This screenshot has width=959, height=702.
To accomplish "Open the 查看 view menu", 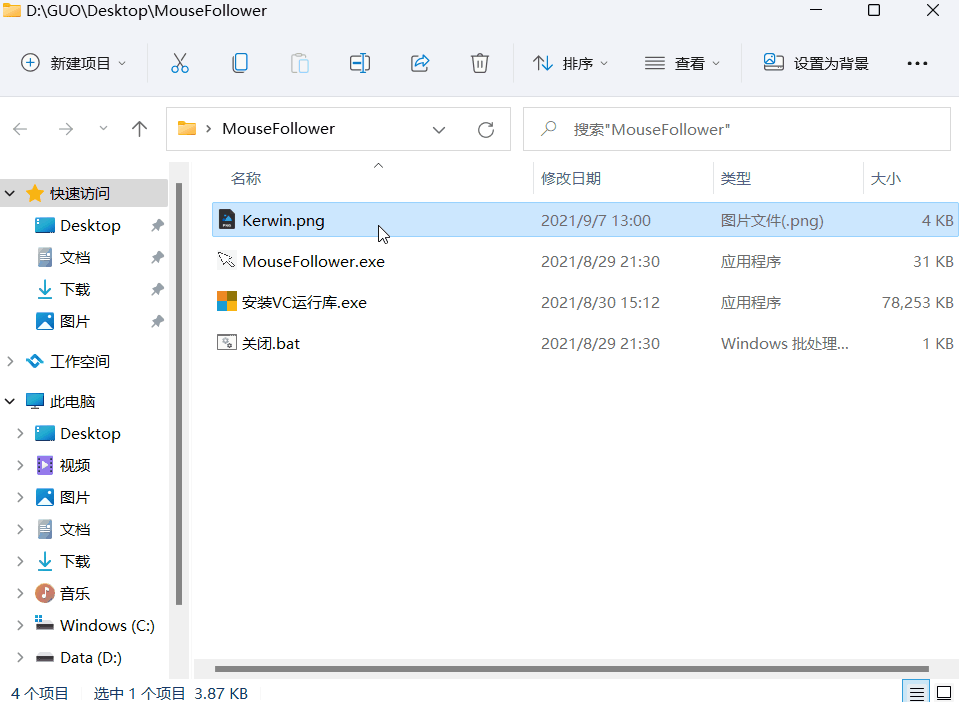I will point(683,63).
